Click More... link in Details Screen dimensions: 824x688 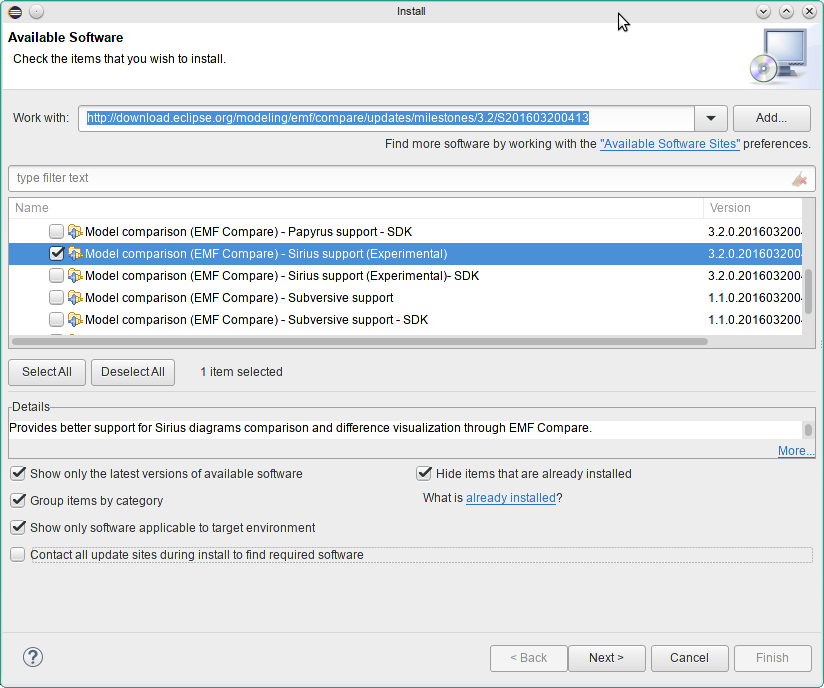(796, 451)
